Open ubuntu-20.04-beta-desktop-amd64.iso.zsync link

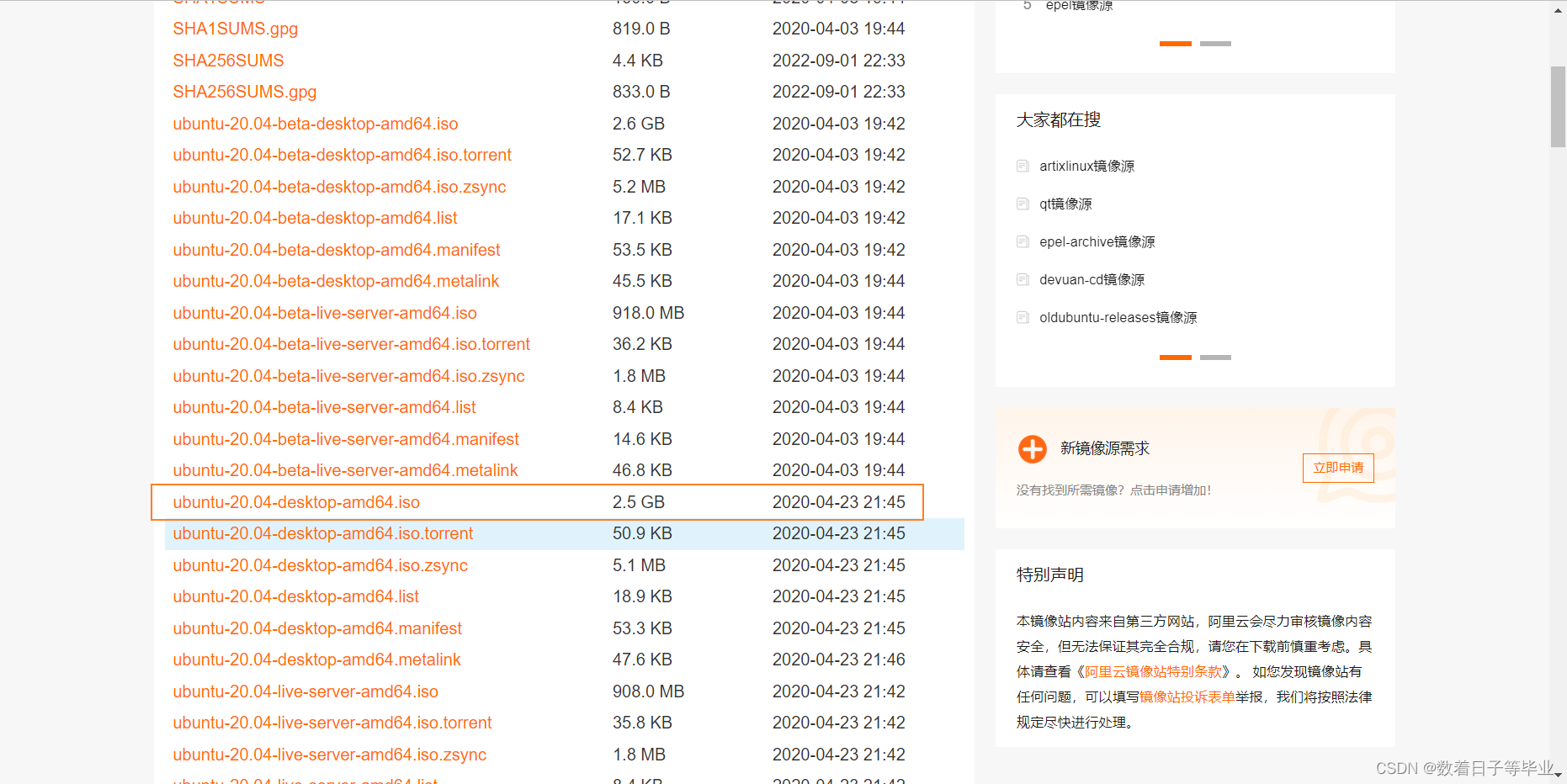(339, 187)
